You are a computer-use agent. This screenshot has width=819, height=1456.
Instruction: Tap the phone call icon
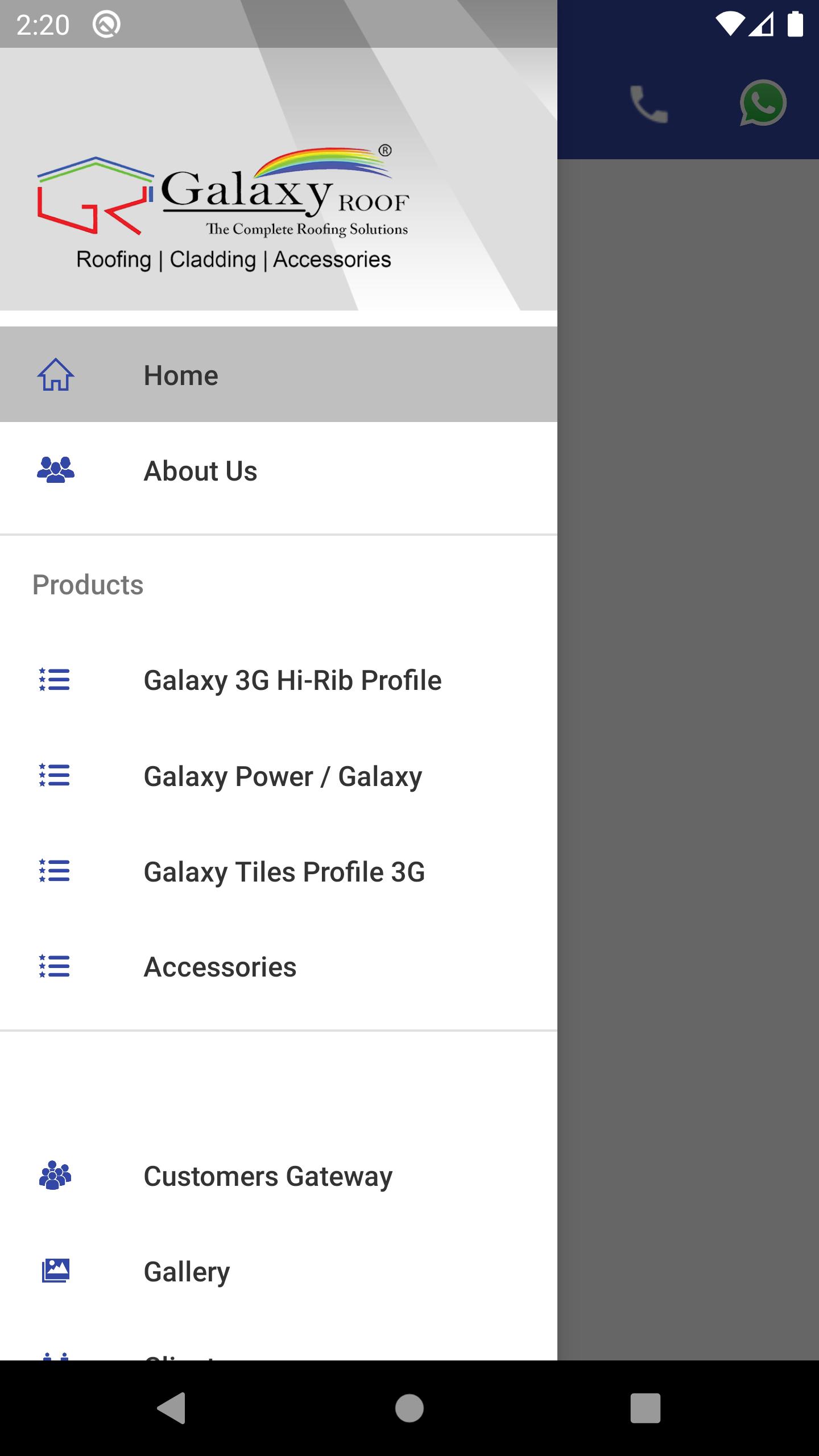[649, 104]
